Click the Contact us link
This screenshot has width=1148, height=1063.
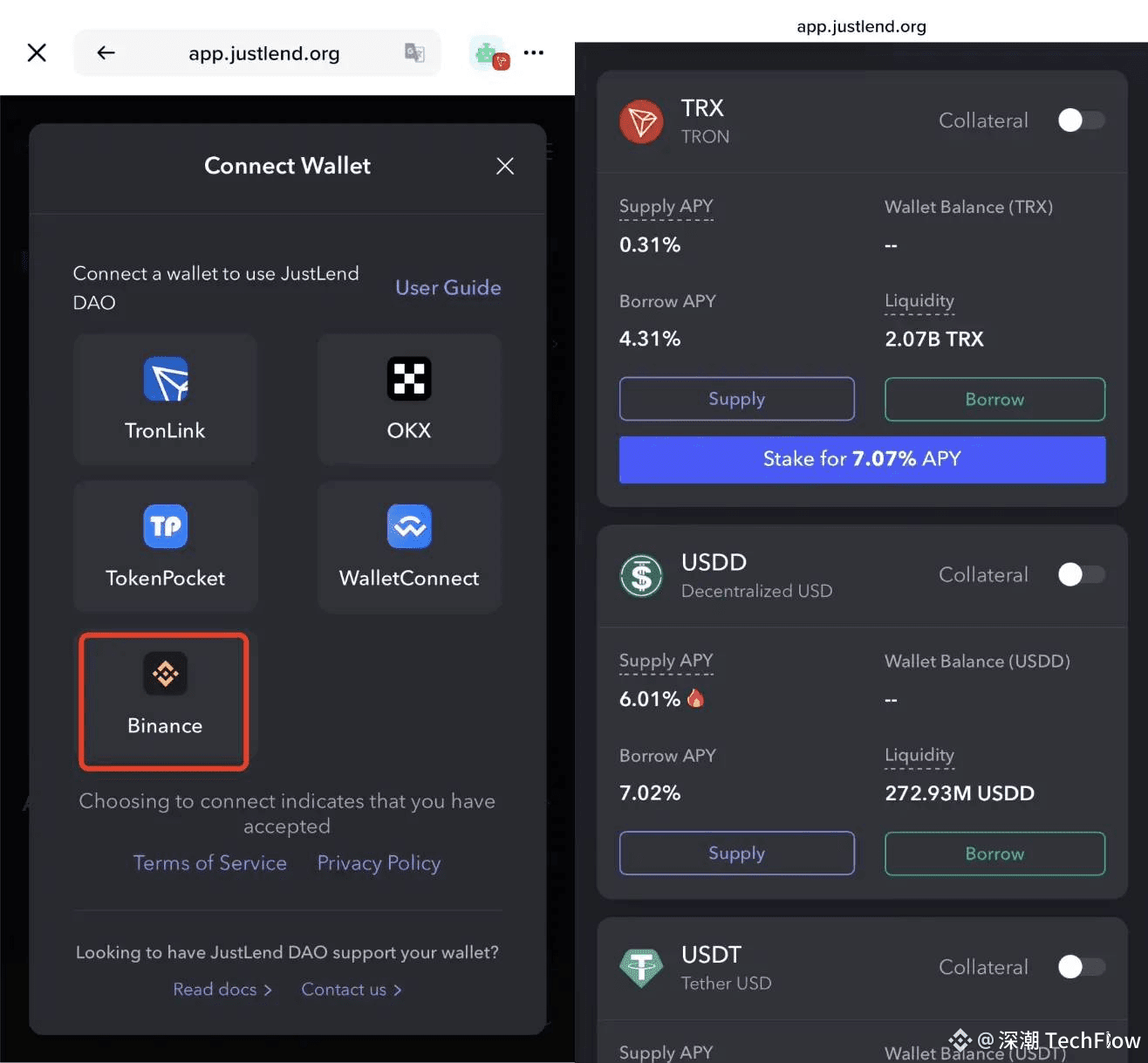[x=352, y=990]
